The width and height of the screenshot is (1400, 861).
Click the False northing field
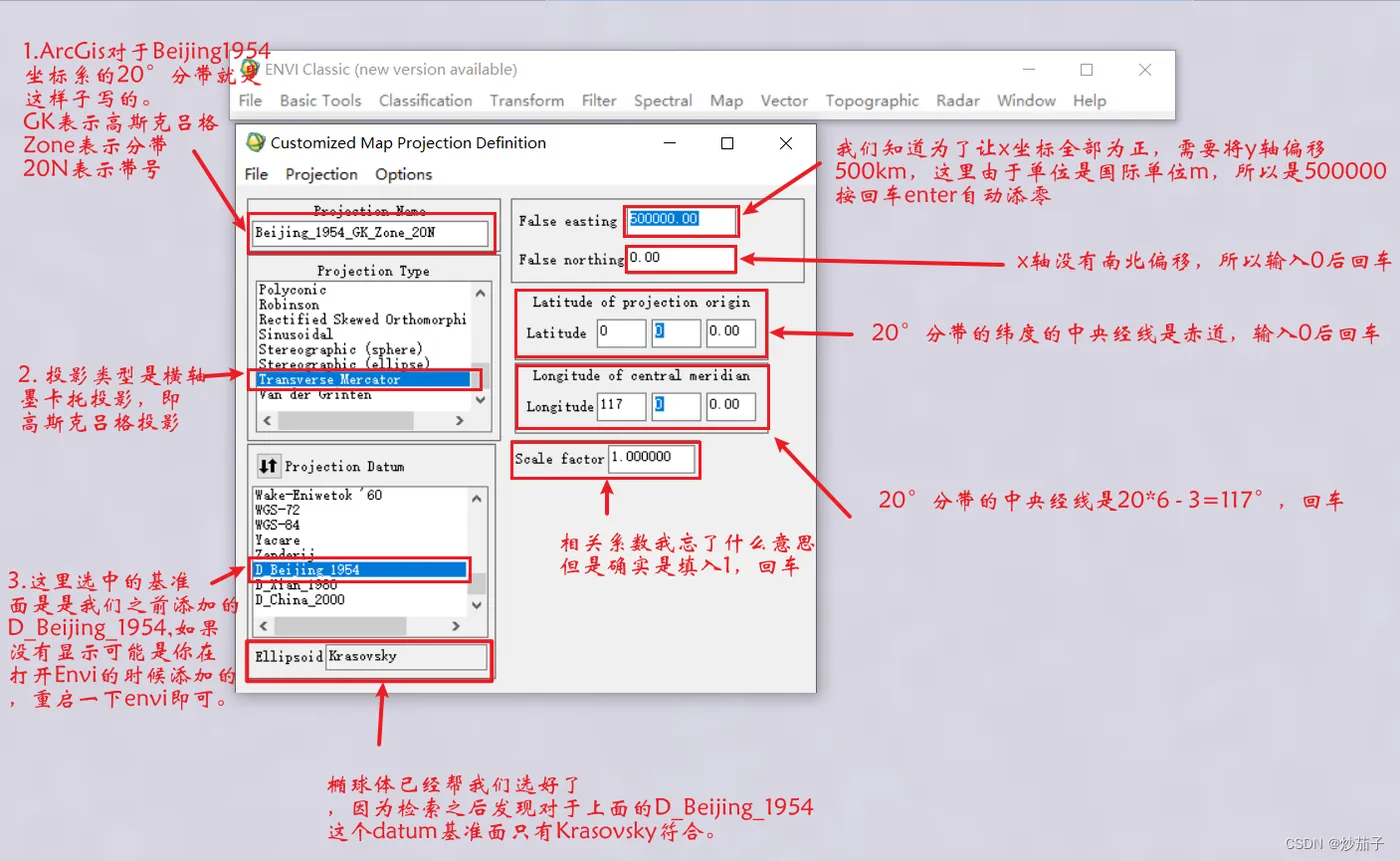[x=680, y=259]
